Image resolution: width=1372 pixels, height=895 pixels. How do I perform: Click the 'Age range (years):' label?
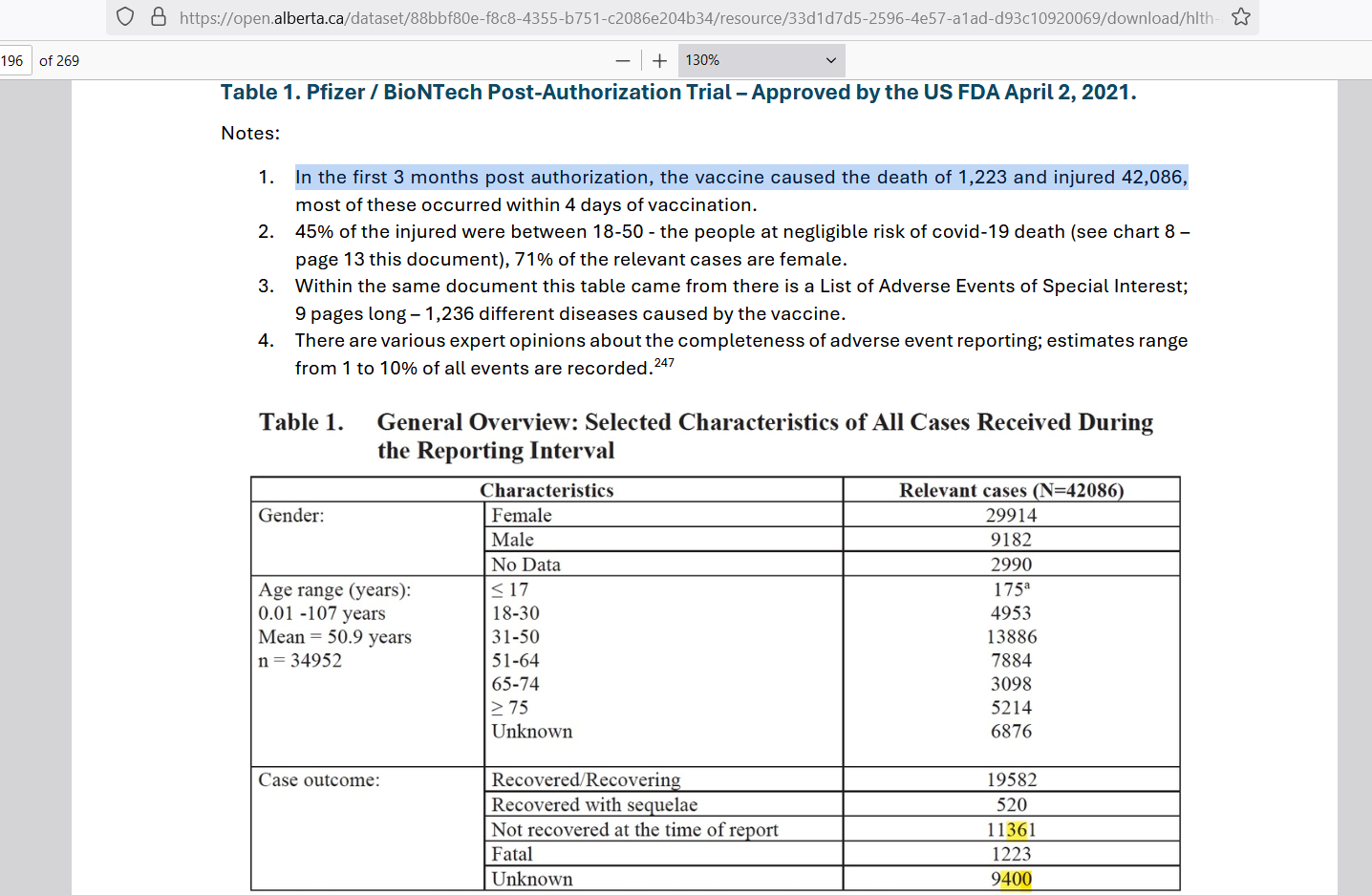coord(334,590)
